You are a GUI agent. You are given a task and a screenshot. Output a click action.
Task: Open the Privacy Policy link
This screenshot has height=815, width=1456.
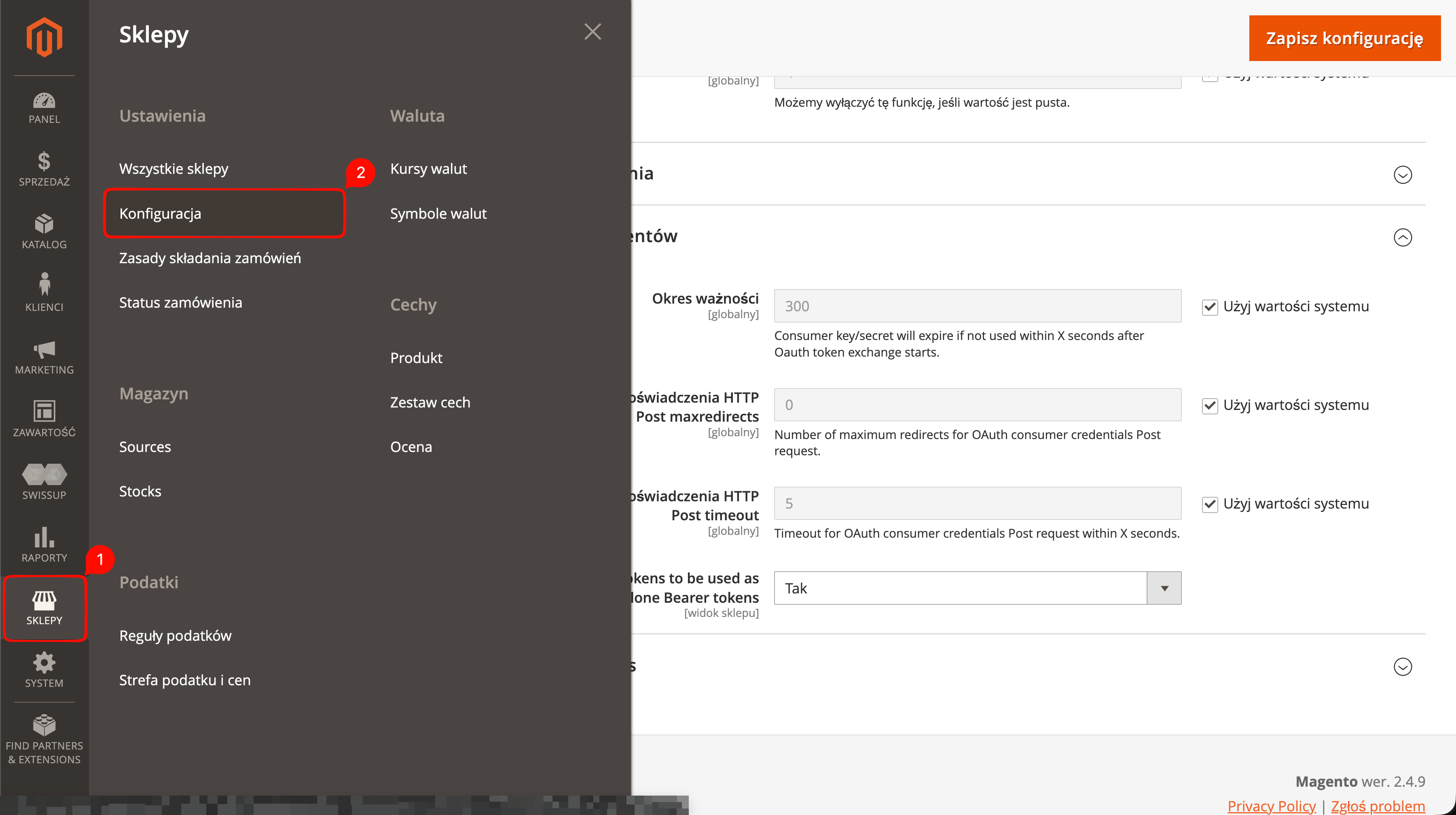click(x=1271, y=806)
